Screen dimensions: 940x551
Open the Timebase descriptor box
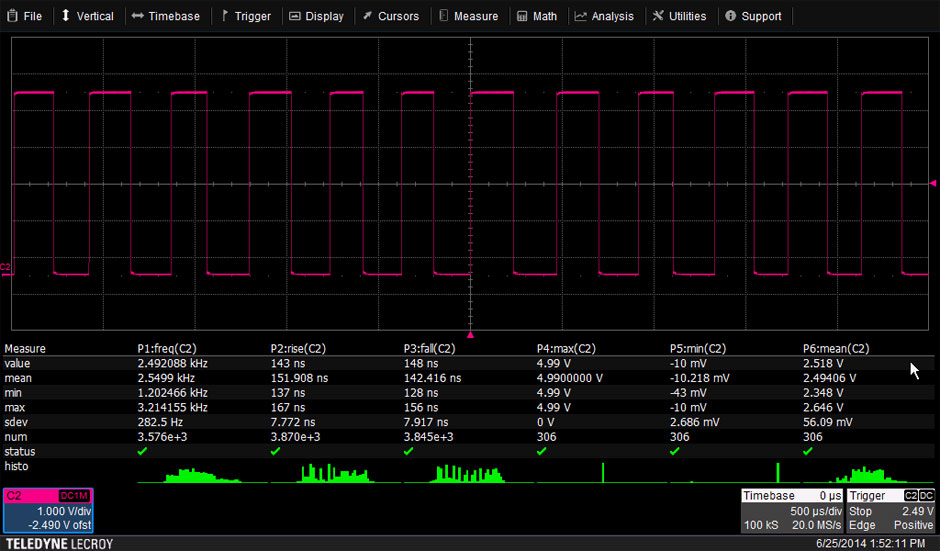(x=792, y=510)
